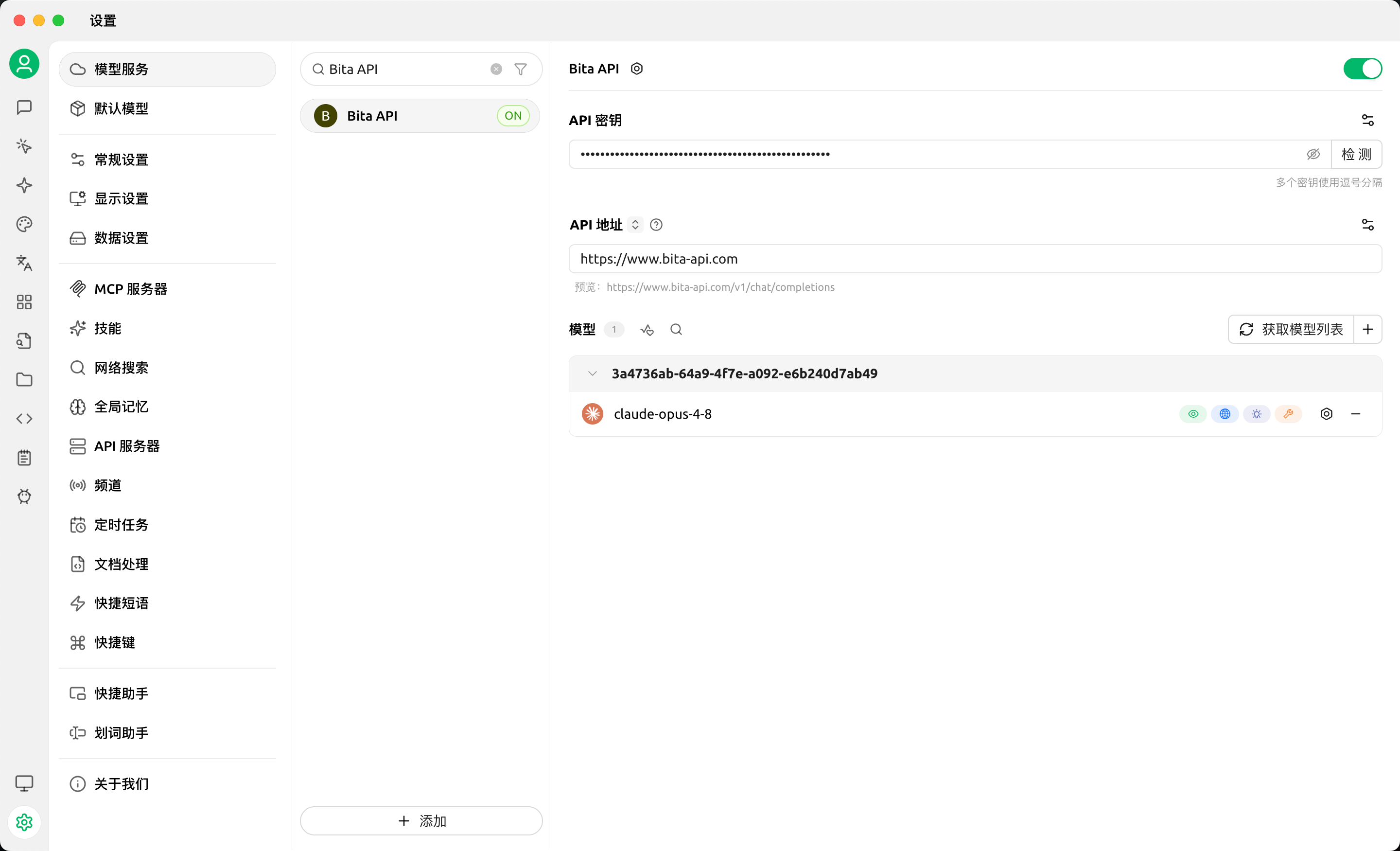
Task: Click the tool-use wrench tag
Action: (1288, 414)
